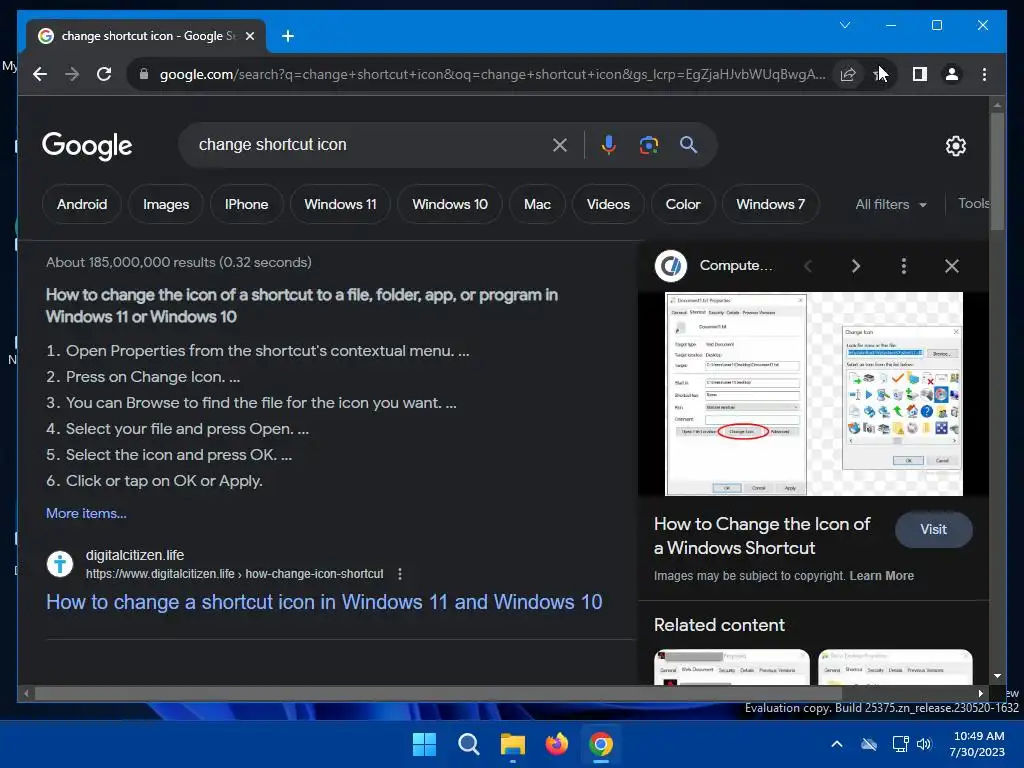Click the featured snippet heading
The image size is (1024, 768).
pyautogui.click(x=302, y=306)
